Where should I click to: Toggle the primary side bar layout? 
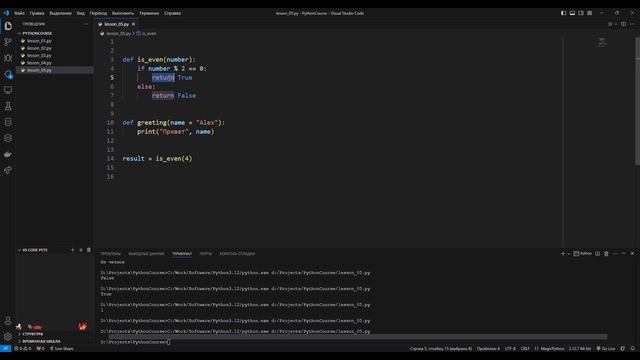point(564,13)
